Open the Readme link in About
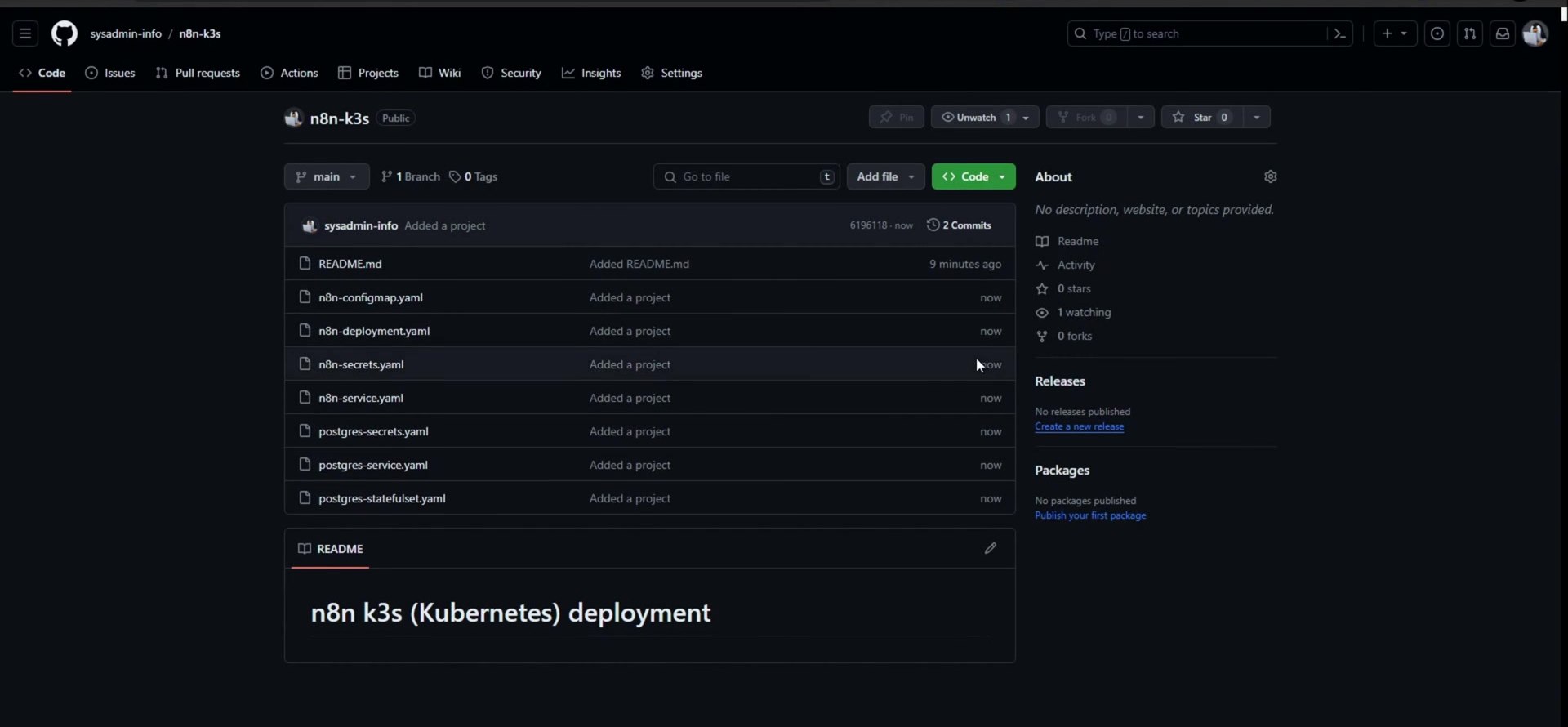 tap(1067, 241)
